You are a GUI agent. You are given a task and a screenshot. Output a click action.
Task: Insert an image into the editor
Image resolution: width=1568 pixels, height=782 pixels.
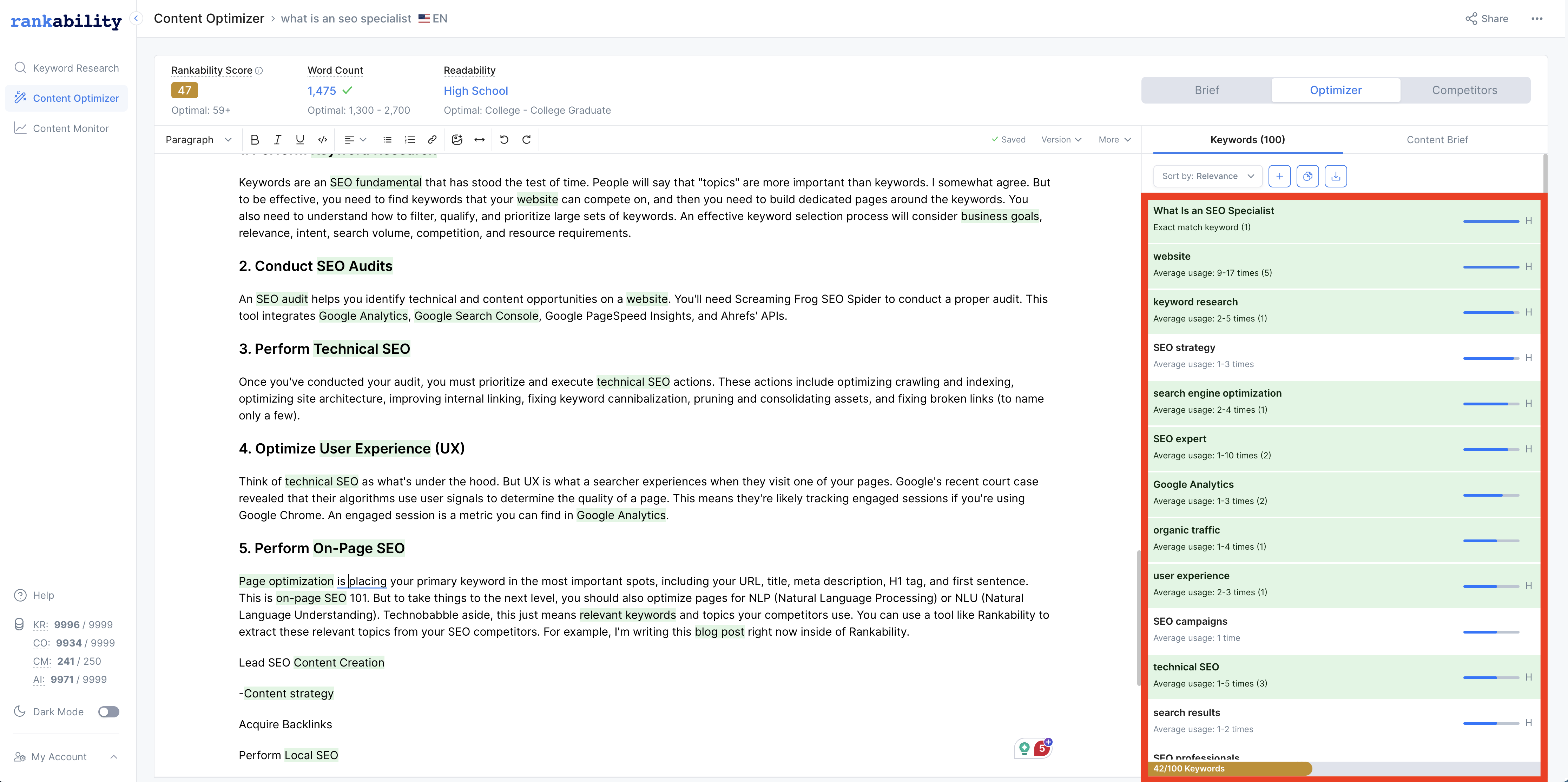click(457, 139)
